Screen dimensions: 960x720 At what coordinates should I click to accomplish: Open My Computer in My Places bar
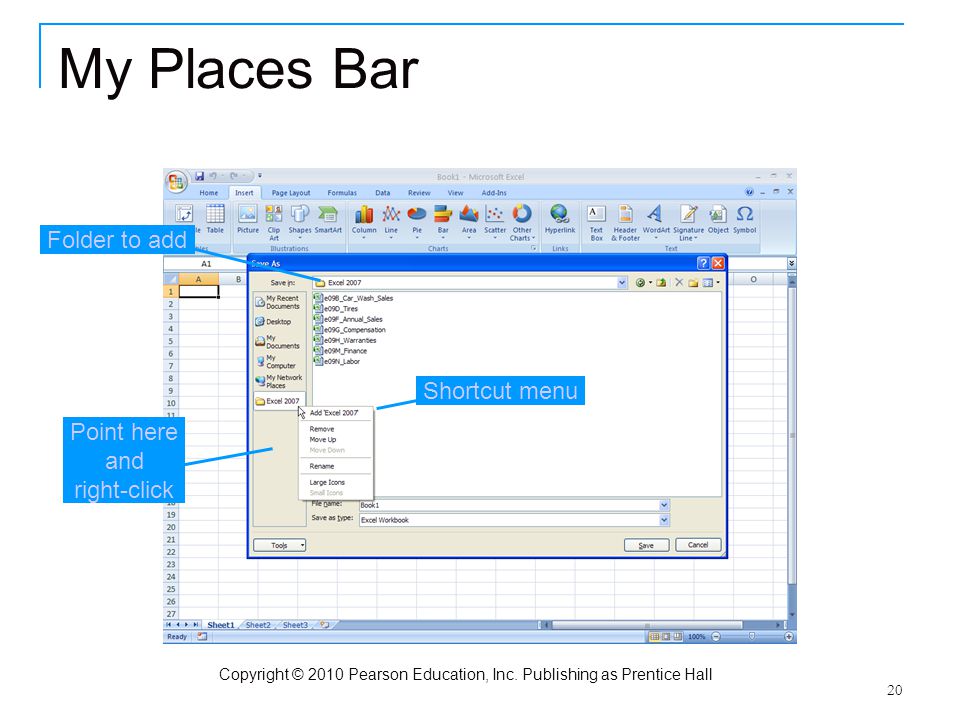pos(279,361)
